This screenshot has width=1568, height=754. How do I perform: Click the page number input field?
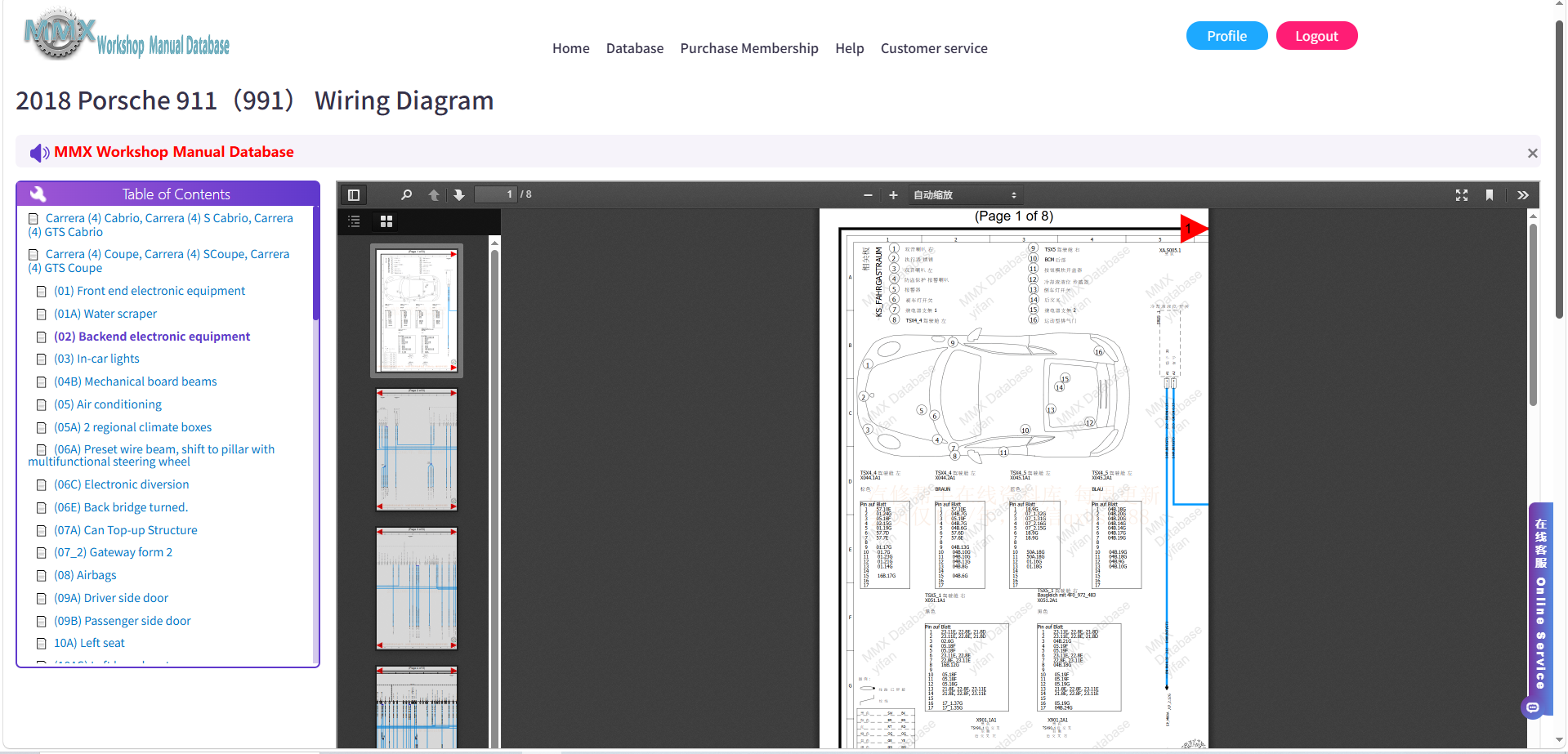click(x=496, y=194)
